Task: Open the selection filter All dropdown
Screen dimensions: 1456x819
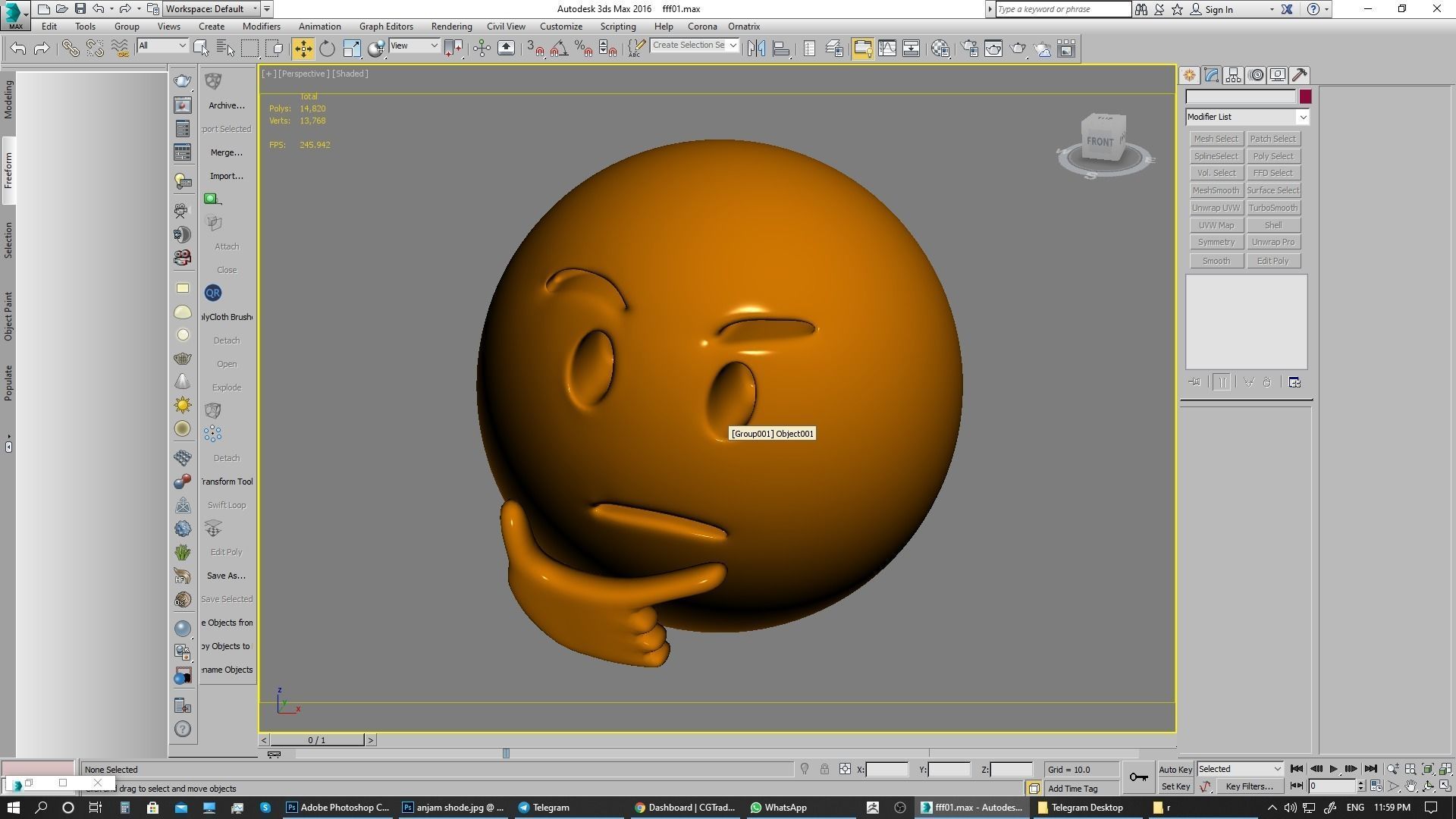Action: click(x=162, y=46)
